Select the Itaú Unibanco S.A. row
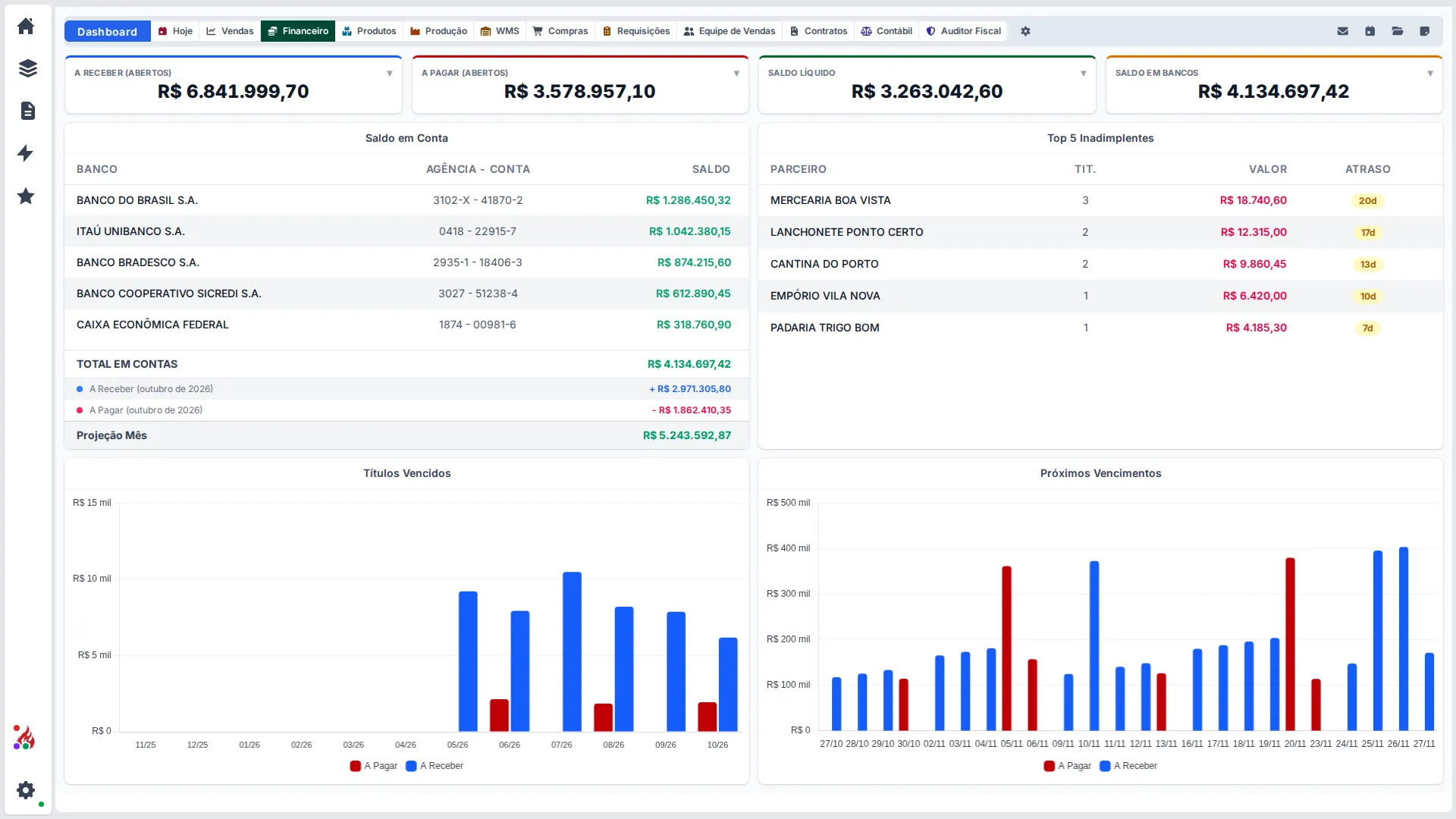This screenshot has width=1456, height=819. (406, 231)
